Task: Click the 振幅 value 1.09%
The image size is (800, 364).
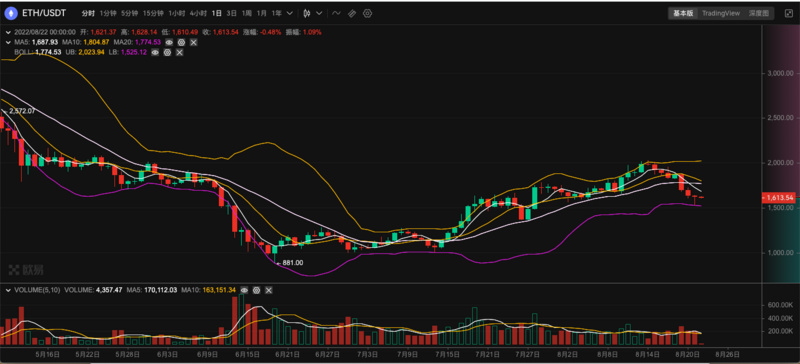Action: [x=313, y=32]
